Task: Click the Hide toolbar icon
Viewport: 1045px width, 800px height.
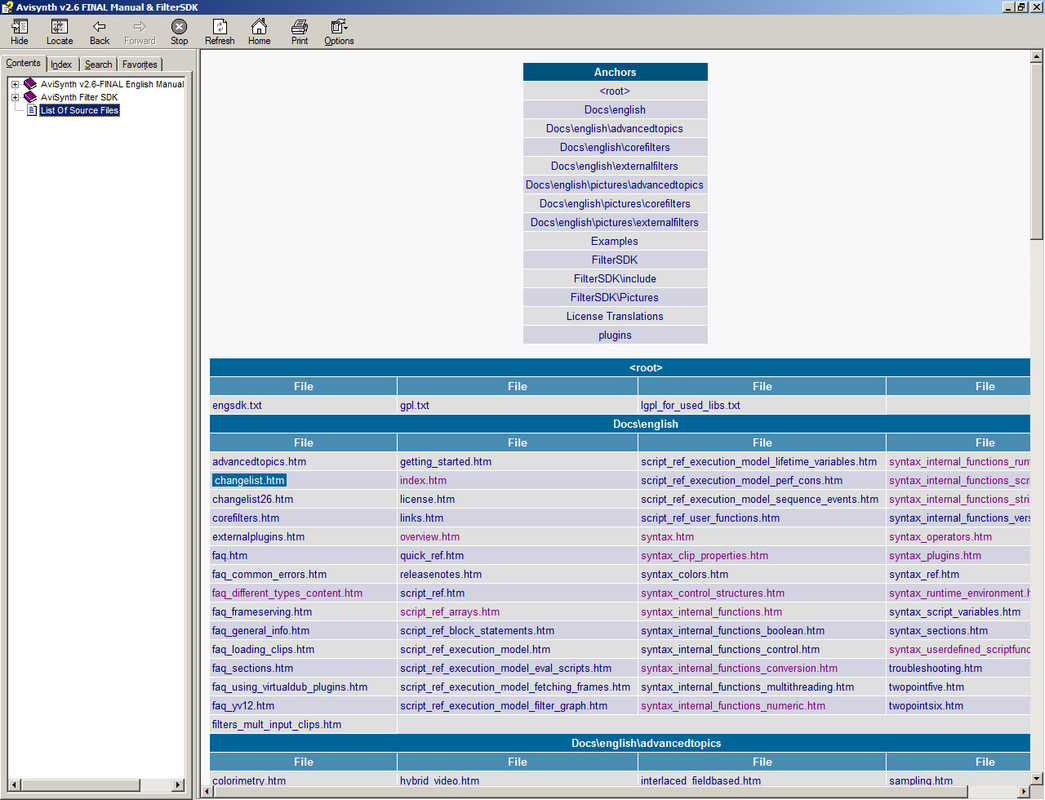Action: pyautogui.click(x=19, y=31)
